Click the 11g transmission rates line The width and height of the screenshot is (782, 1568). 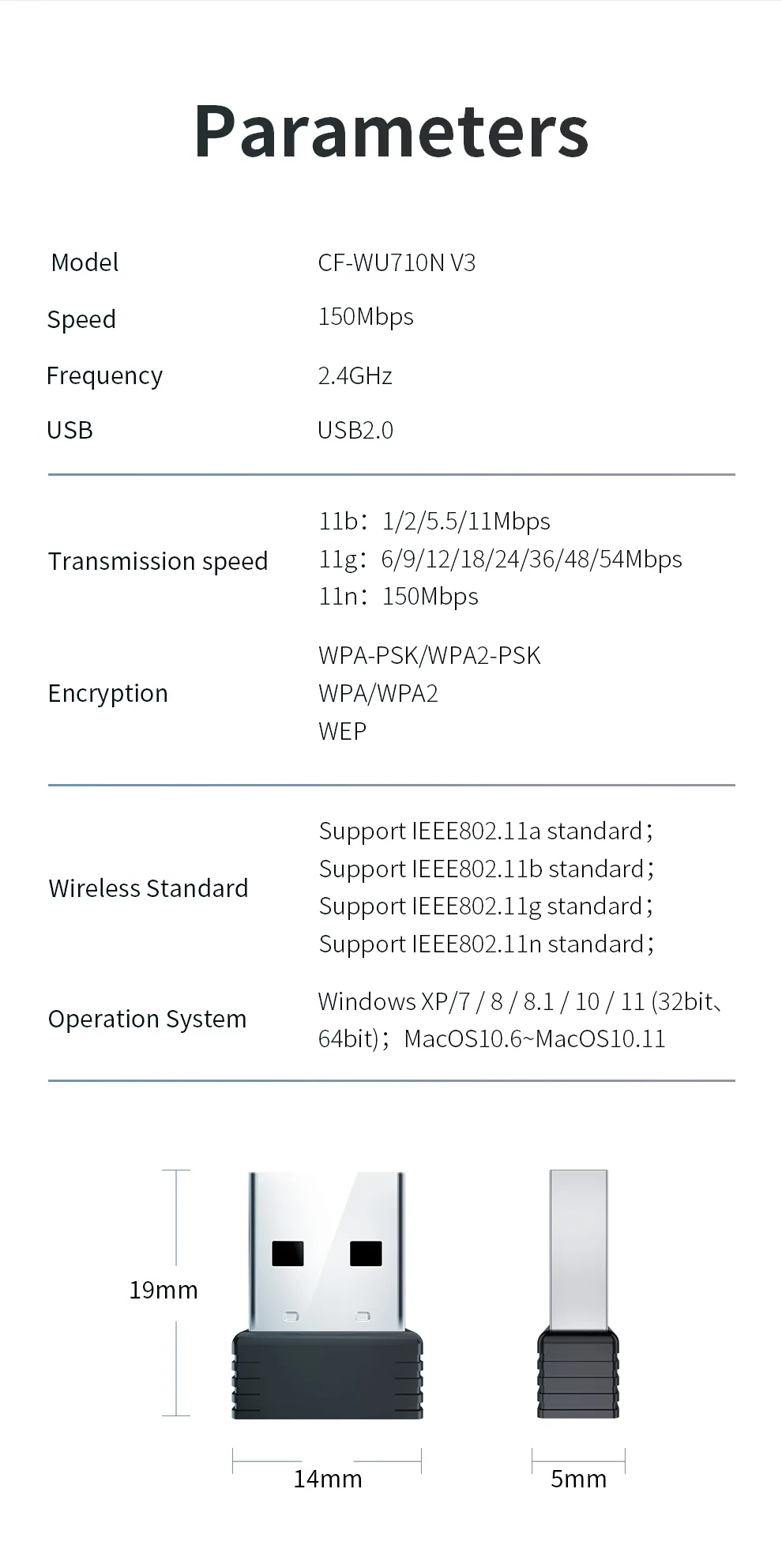(x=500, y=560)
